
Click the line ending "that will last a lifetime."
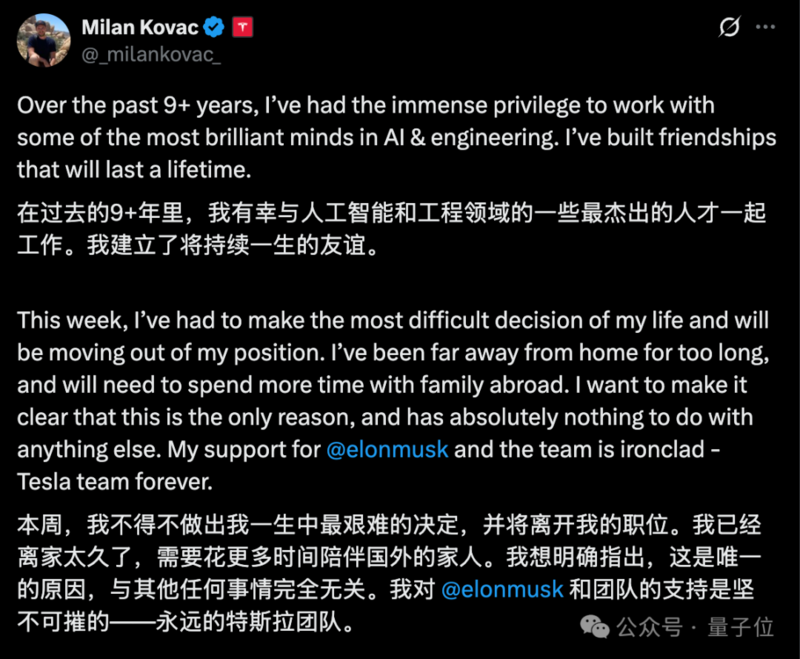click(x=134, y=169)
